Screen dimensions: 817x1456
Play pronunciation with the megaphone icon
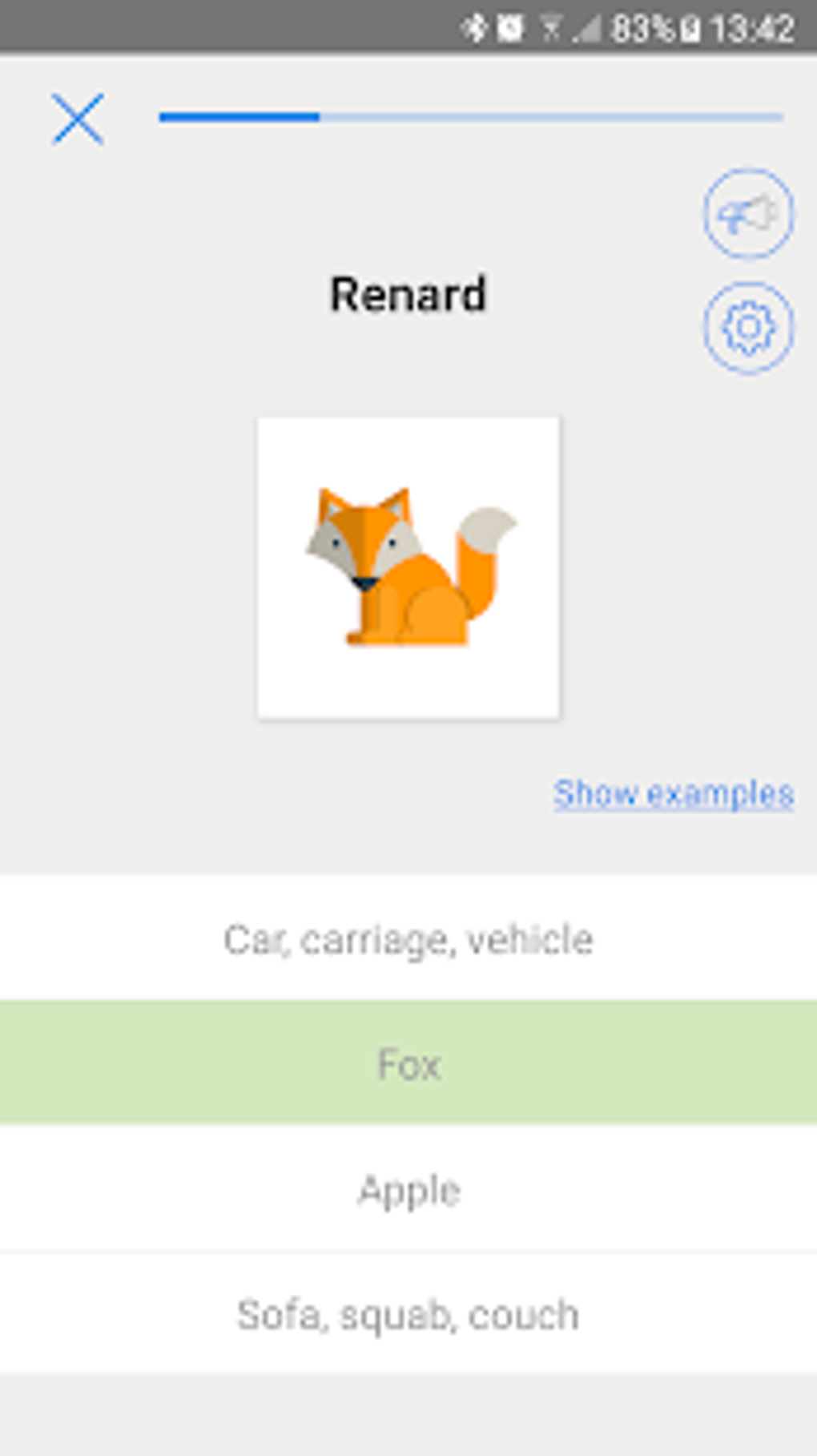point(748,214)
